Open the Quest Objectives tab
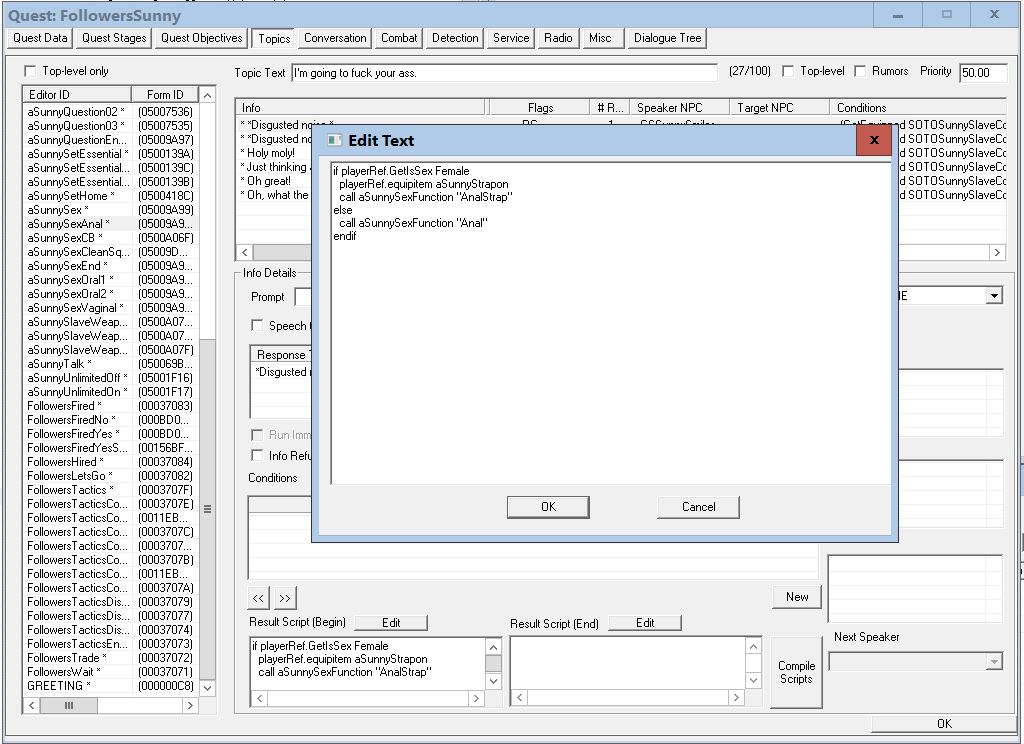The width and height of the screenshot is (1024, 744). coord(202,38)
